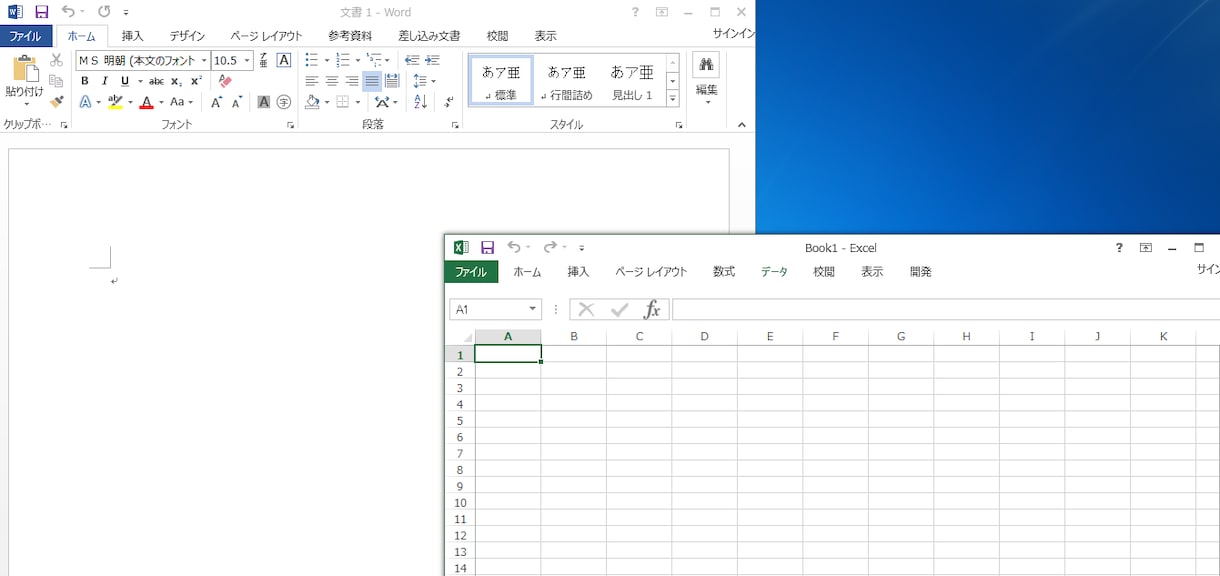This screenshot has height=576, width=1220.
Task: Click the Excel formula bar field
Action: click(946, 310)
